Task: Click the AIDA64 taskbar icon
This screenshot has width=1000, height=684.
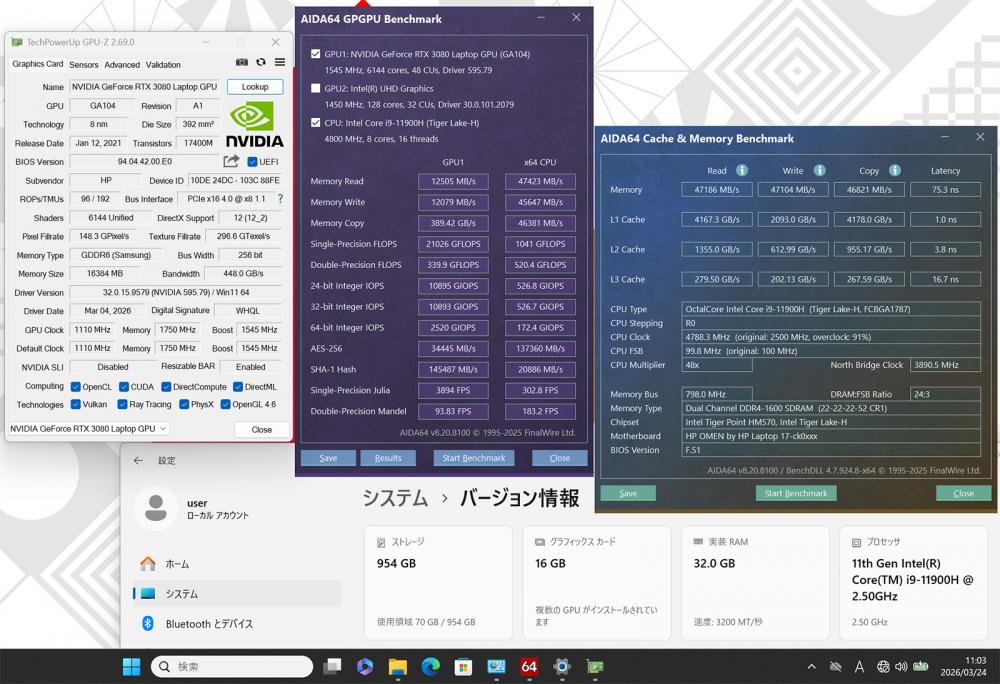Action: click(529, 667)
